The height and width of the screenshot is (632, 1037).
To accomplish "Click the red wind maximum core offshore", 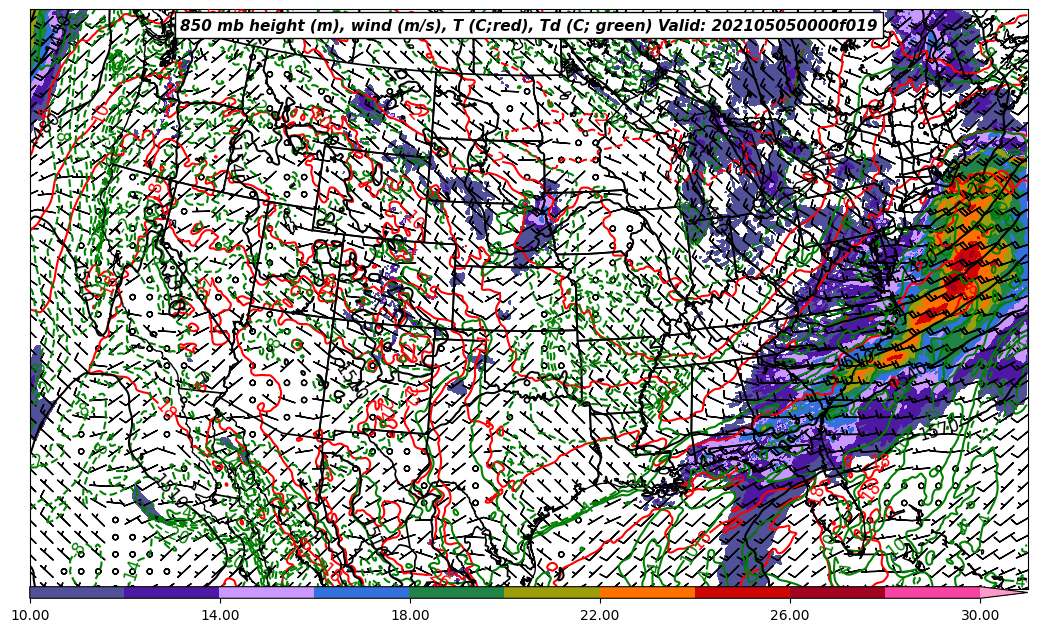I will [966, 265].
